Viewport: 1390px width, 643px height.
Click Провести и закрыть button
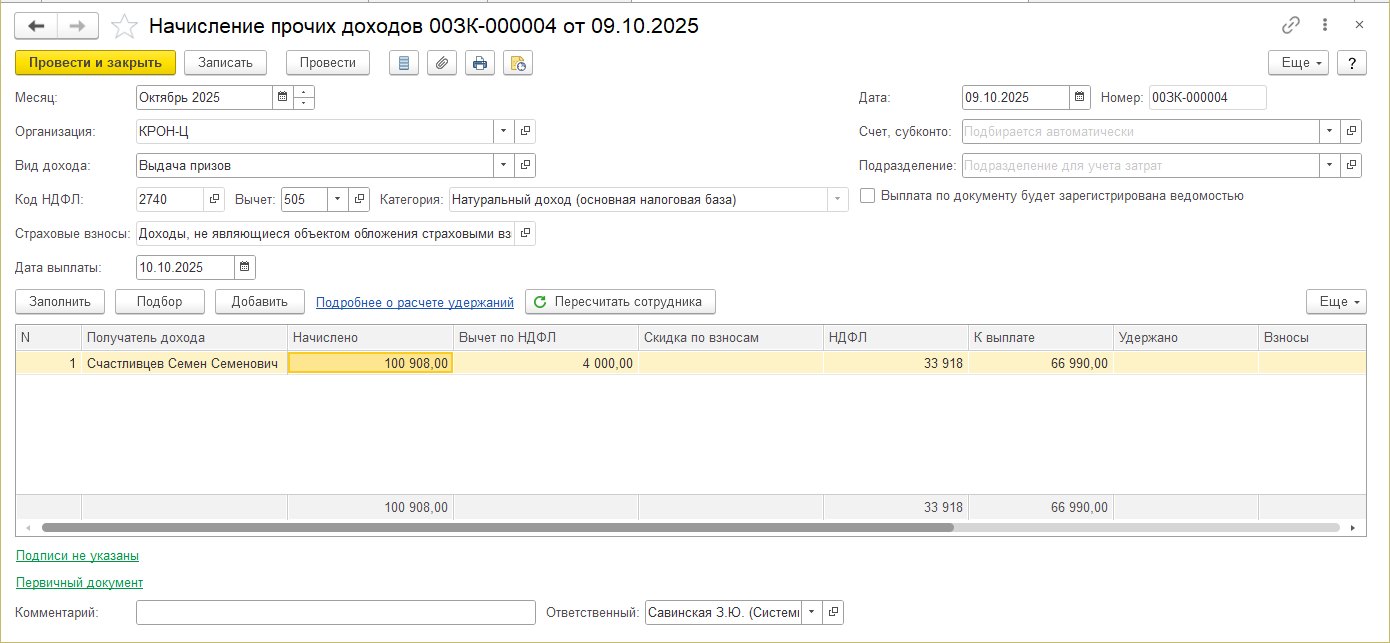pyautogui.click(x=95, y=63)
